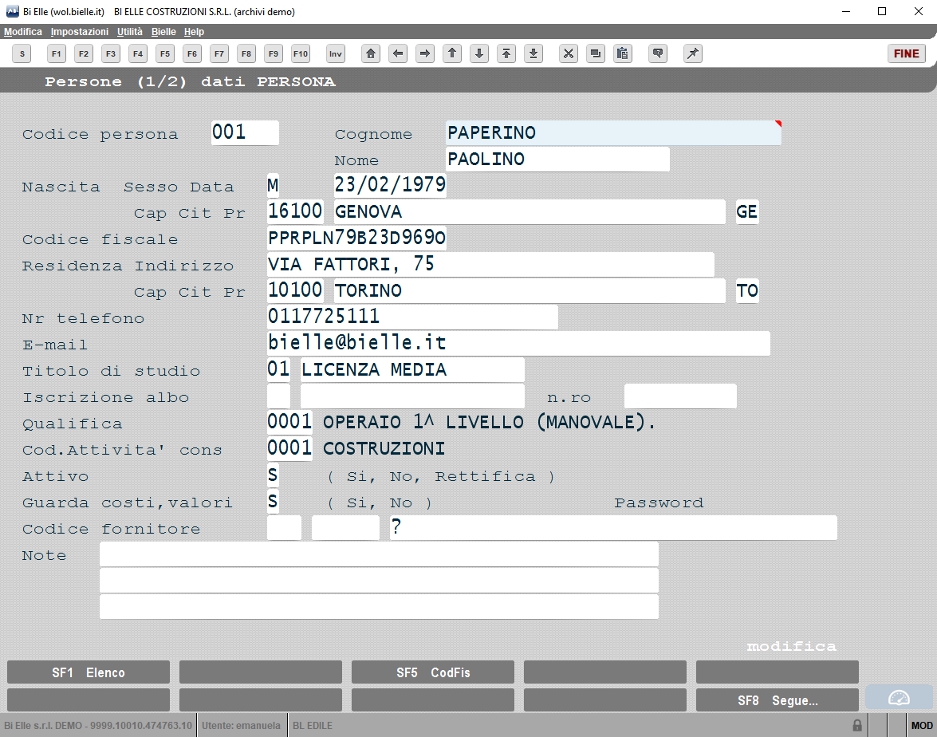Click the E-mail field bielle@bielle.it
The width and height of the screenshot is (937, 737).
pos(518,343)
